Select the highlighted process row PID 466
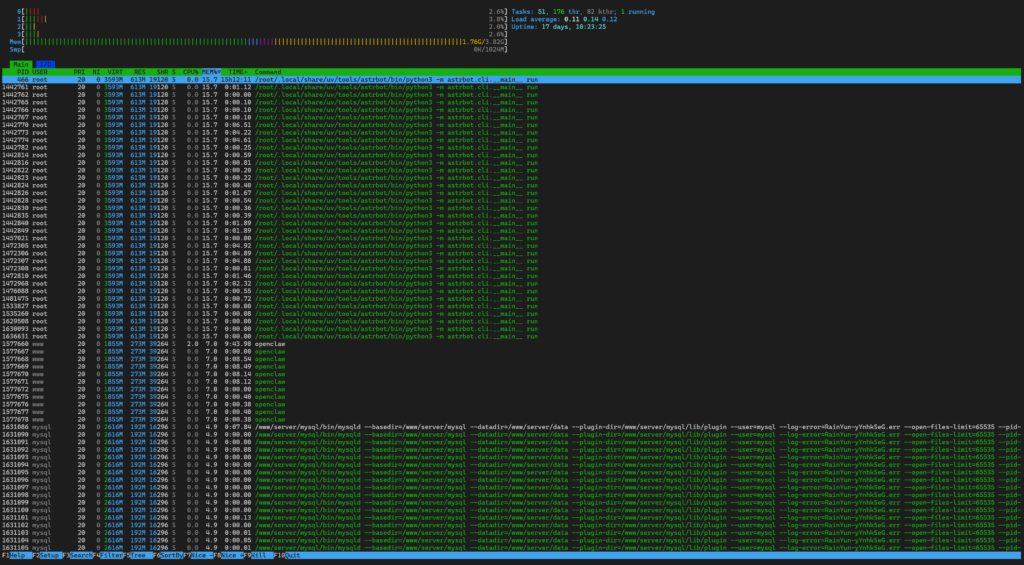The image size is (1024, 565). (512, 79)
